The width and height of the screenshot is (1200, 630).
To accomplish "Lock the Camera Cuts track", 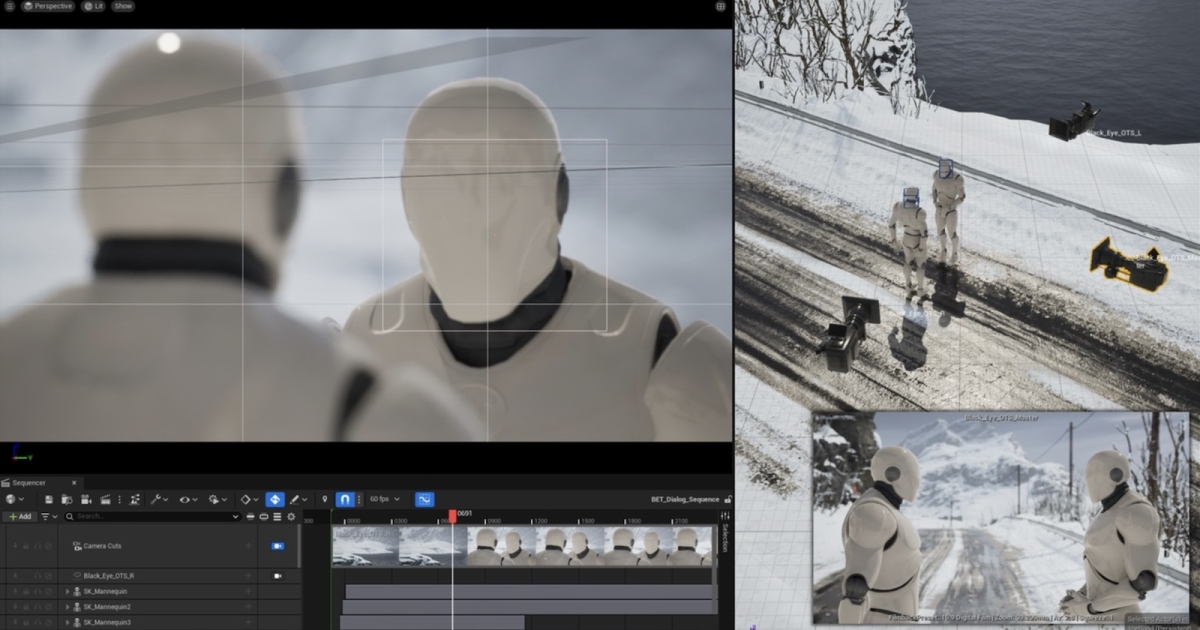I will (25, 545).
